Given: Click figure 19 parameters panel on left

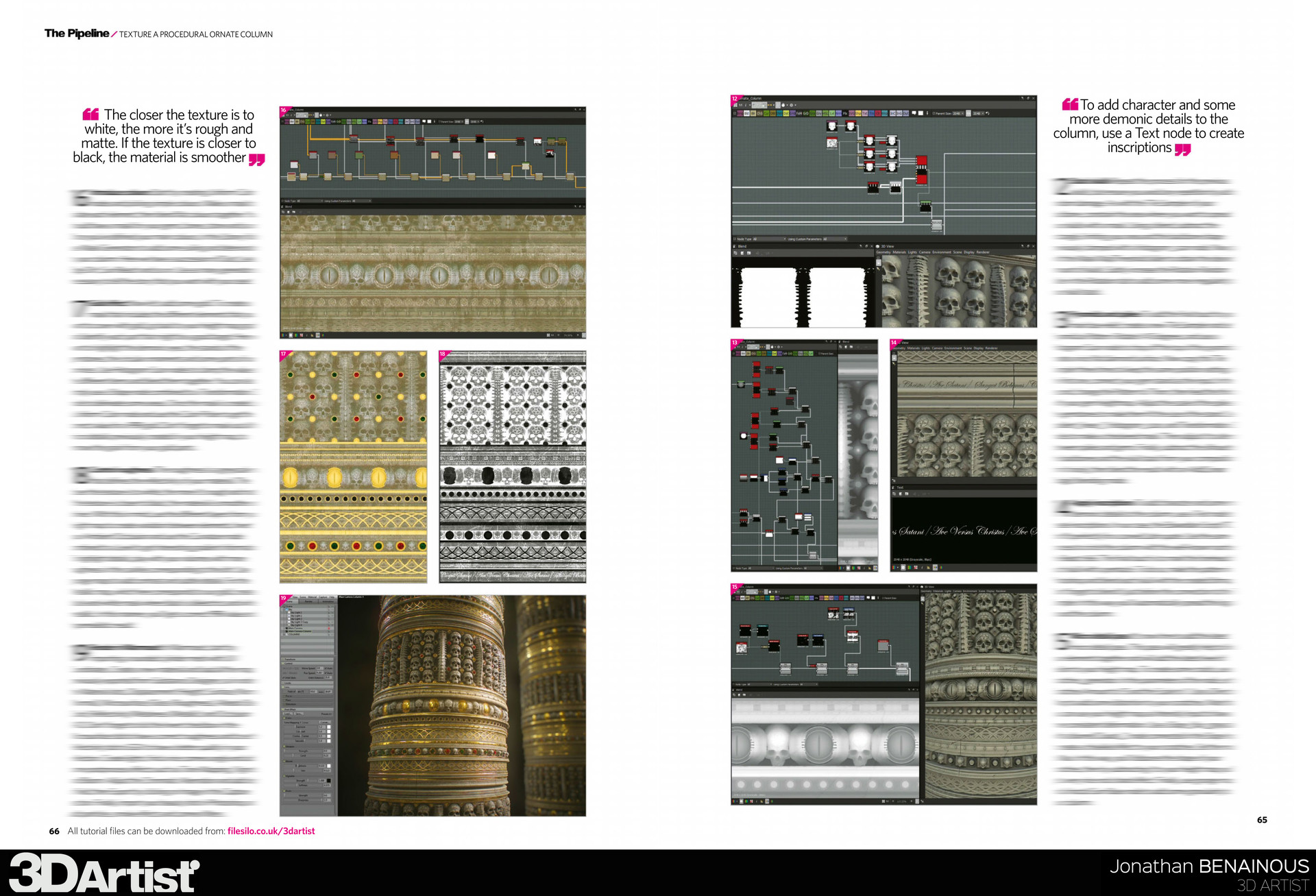Looking at the screenshot, I should (308, 706).
